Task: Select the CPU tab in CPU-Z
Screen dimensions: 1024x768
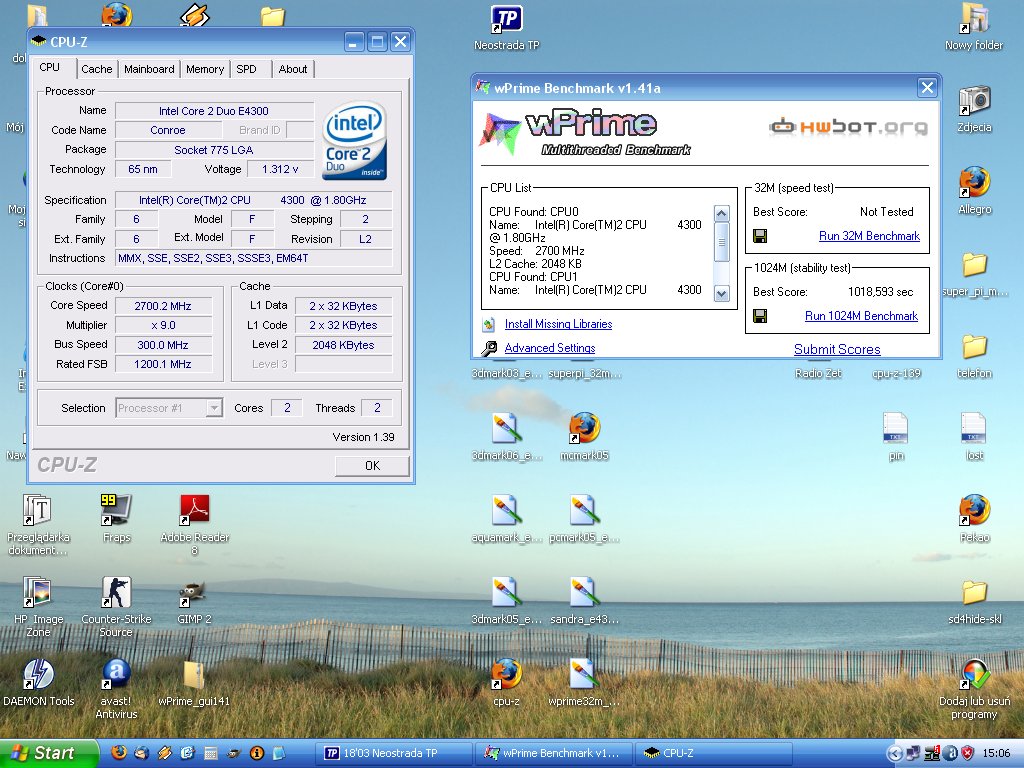Action: point(50,67)
